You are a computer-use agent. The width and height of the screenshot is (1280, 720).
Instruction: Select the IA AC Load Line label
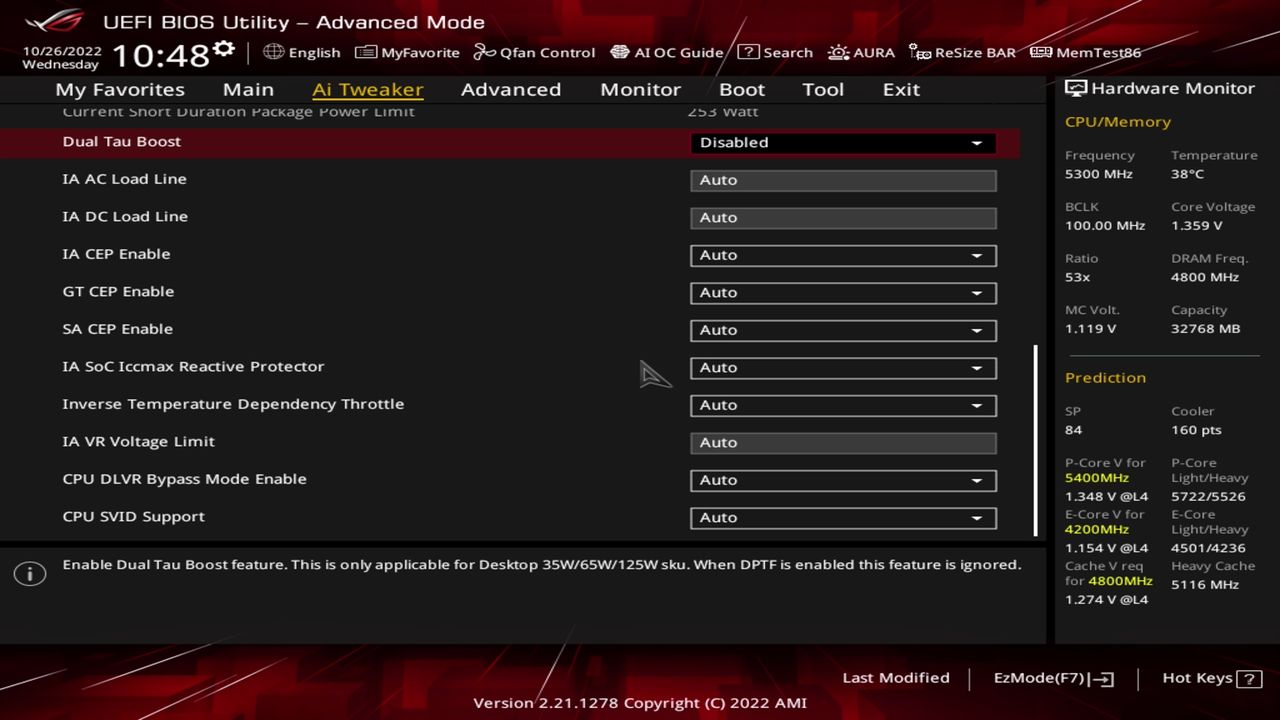click(124, 179)
